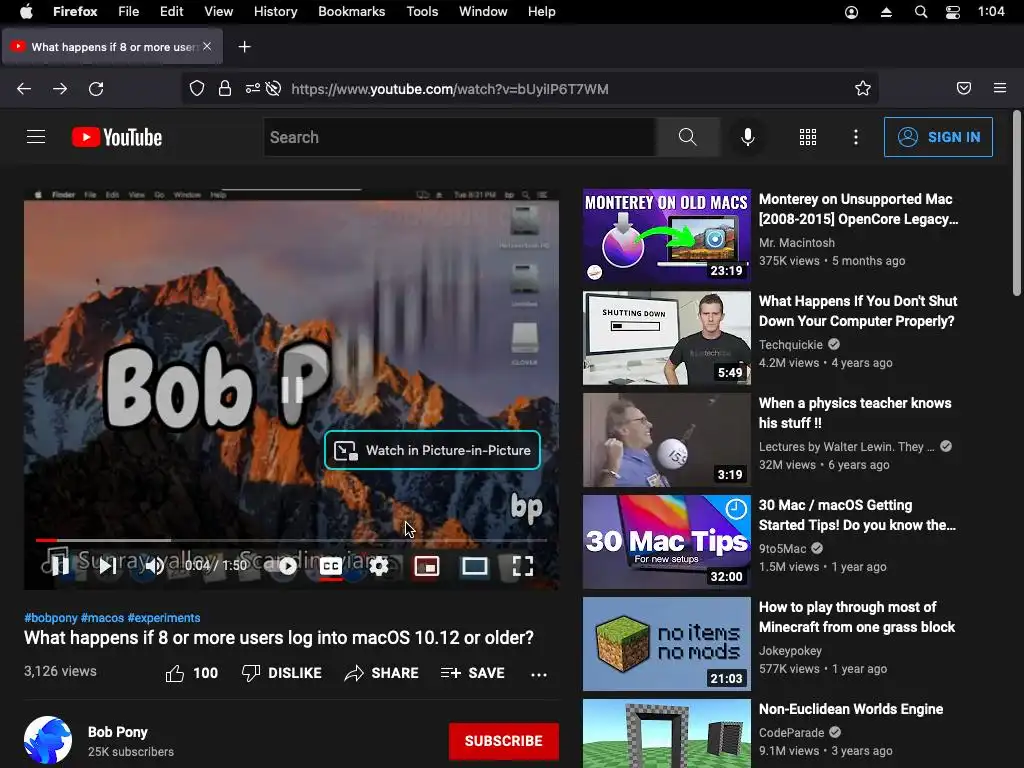
Task: Open Non-Euclidean Worlds Engine video title
Action: click(851, 709)
